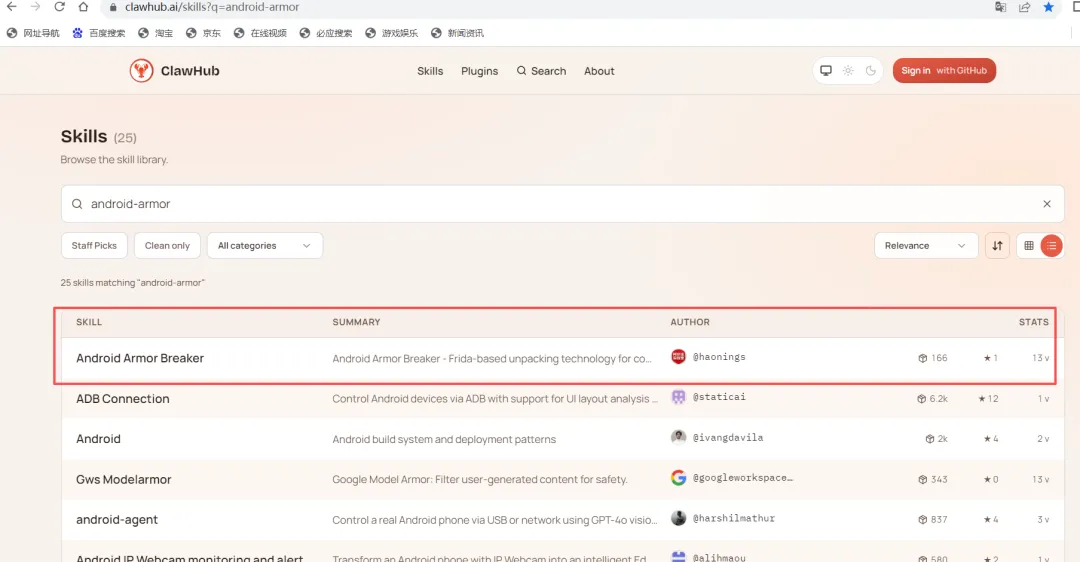Reload the page with refresh icon

59,7
